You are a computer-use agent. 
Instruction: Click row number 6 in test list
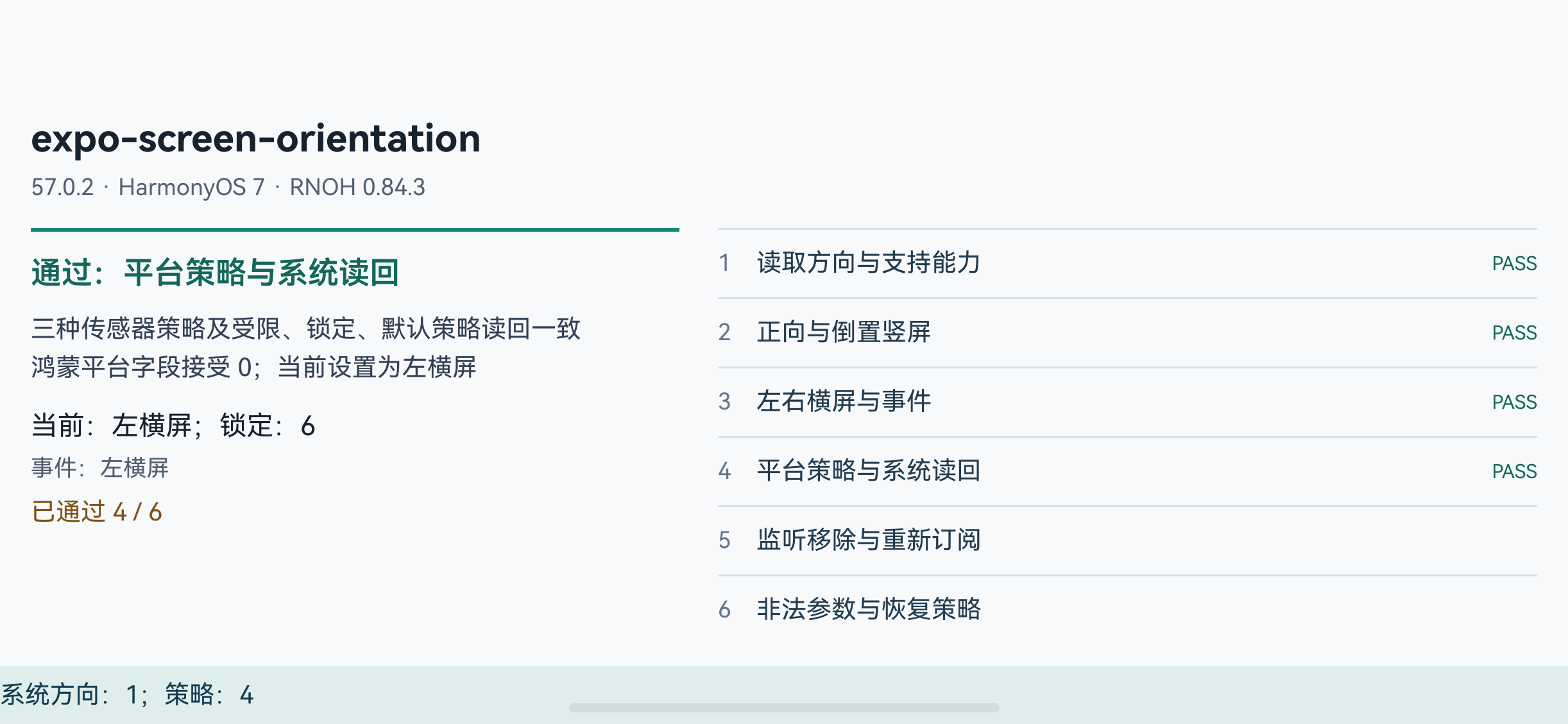click(x=724, y=610)
